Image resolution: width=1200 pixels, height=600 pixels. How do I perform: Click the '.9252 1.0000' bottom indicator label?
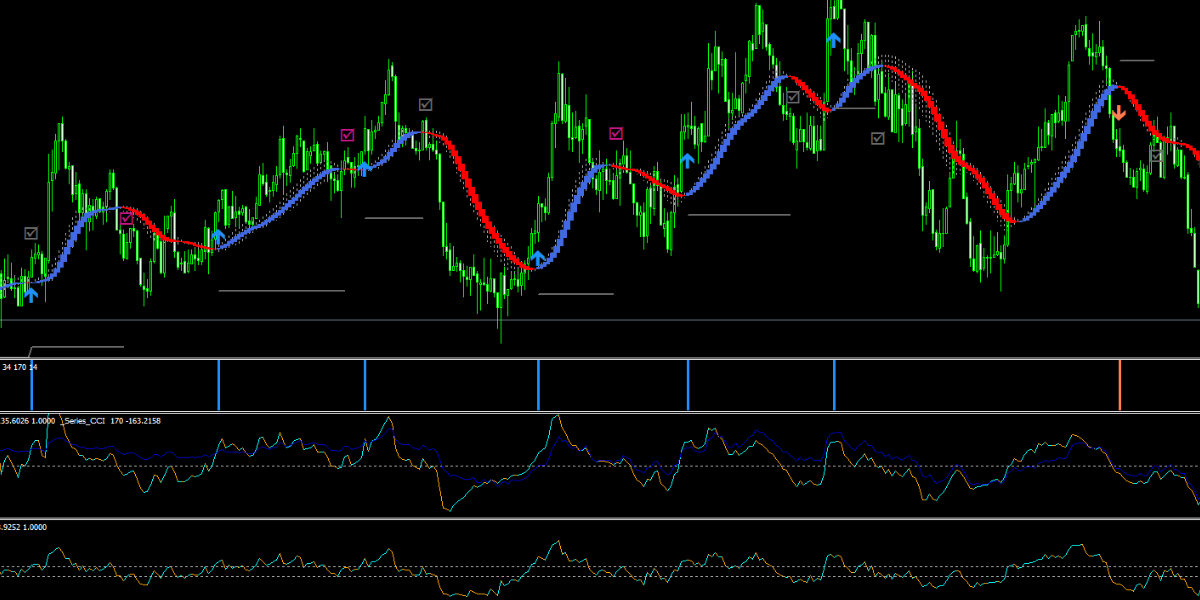click(24, 527)
